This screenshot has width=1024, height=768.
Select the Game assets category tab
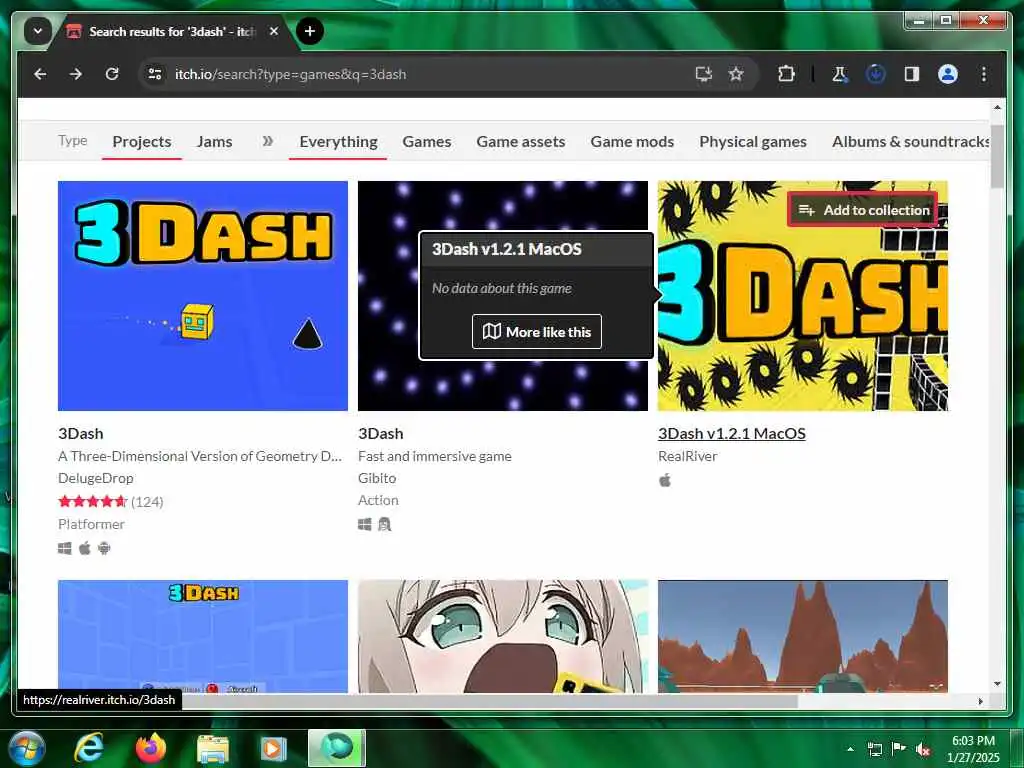click(520, 142)
